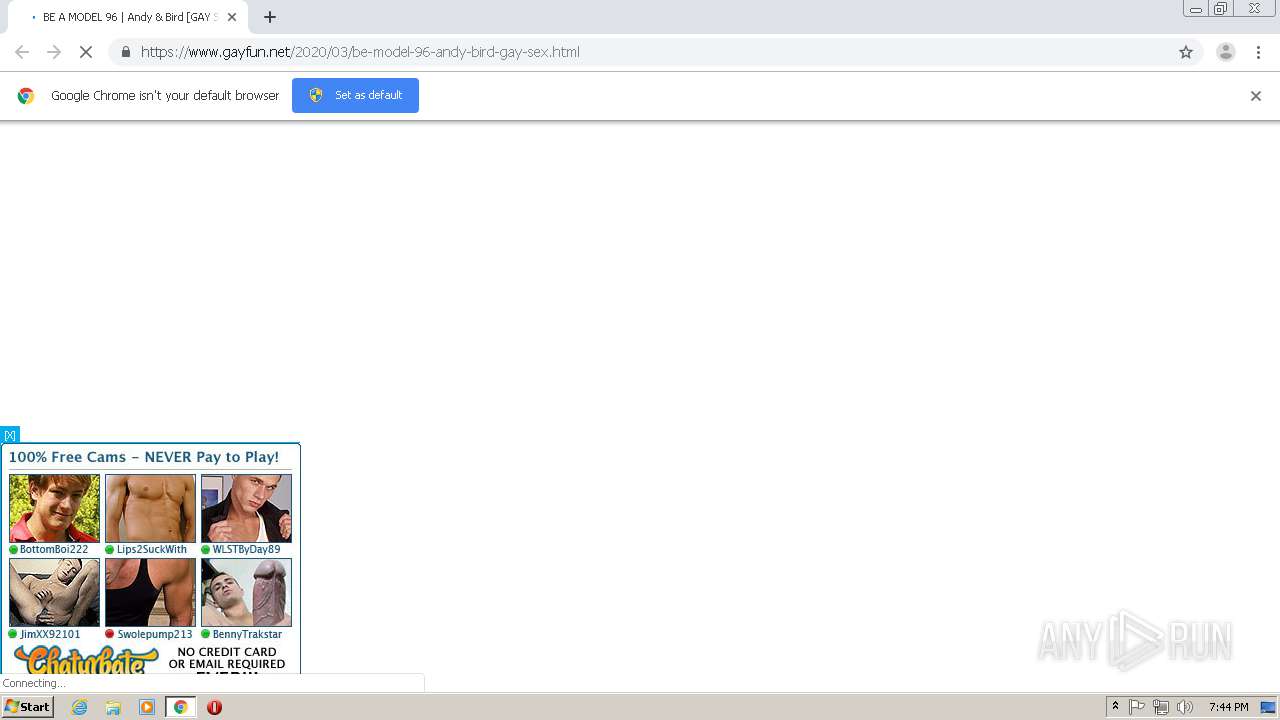Viewport: 1280px width, 720px height.
Task: Open Chrome three-dot menu
Action: click(1258, 52)
